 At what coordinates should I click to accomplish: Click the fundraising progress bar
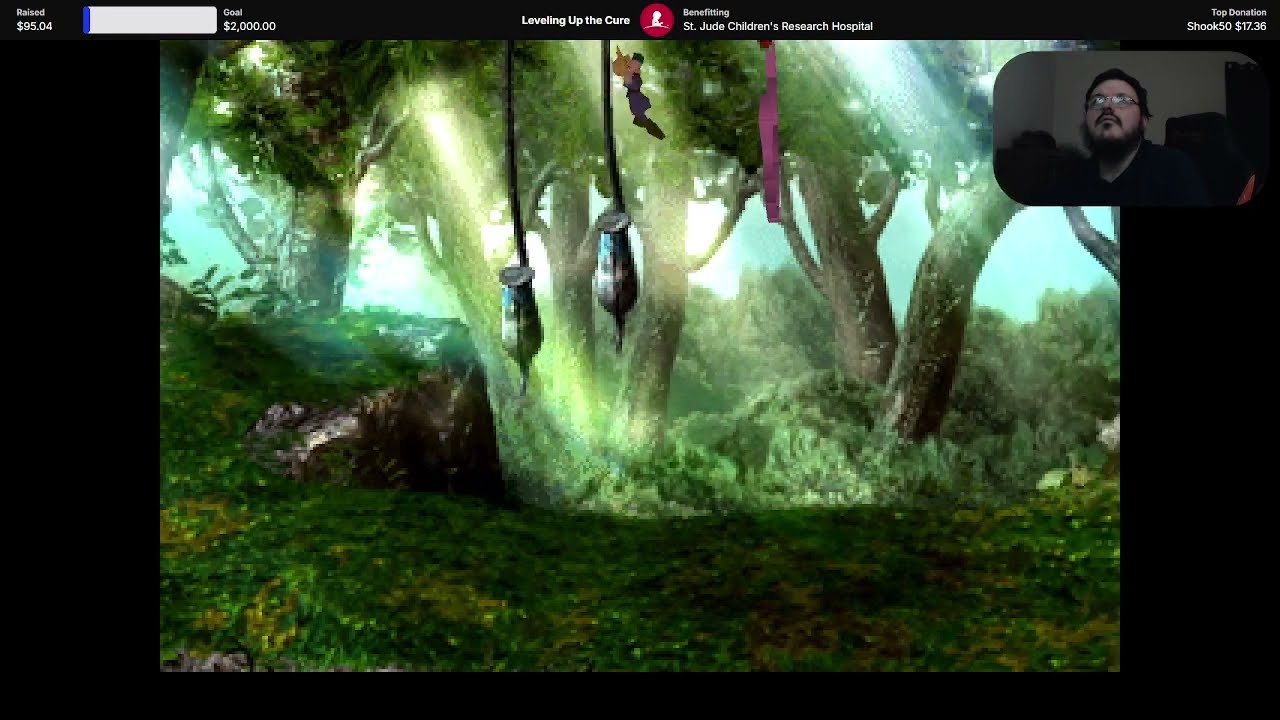(x=150, y=20)
